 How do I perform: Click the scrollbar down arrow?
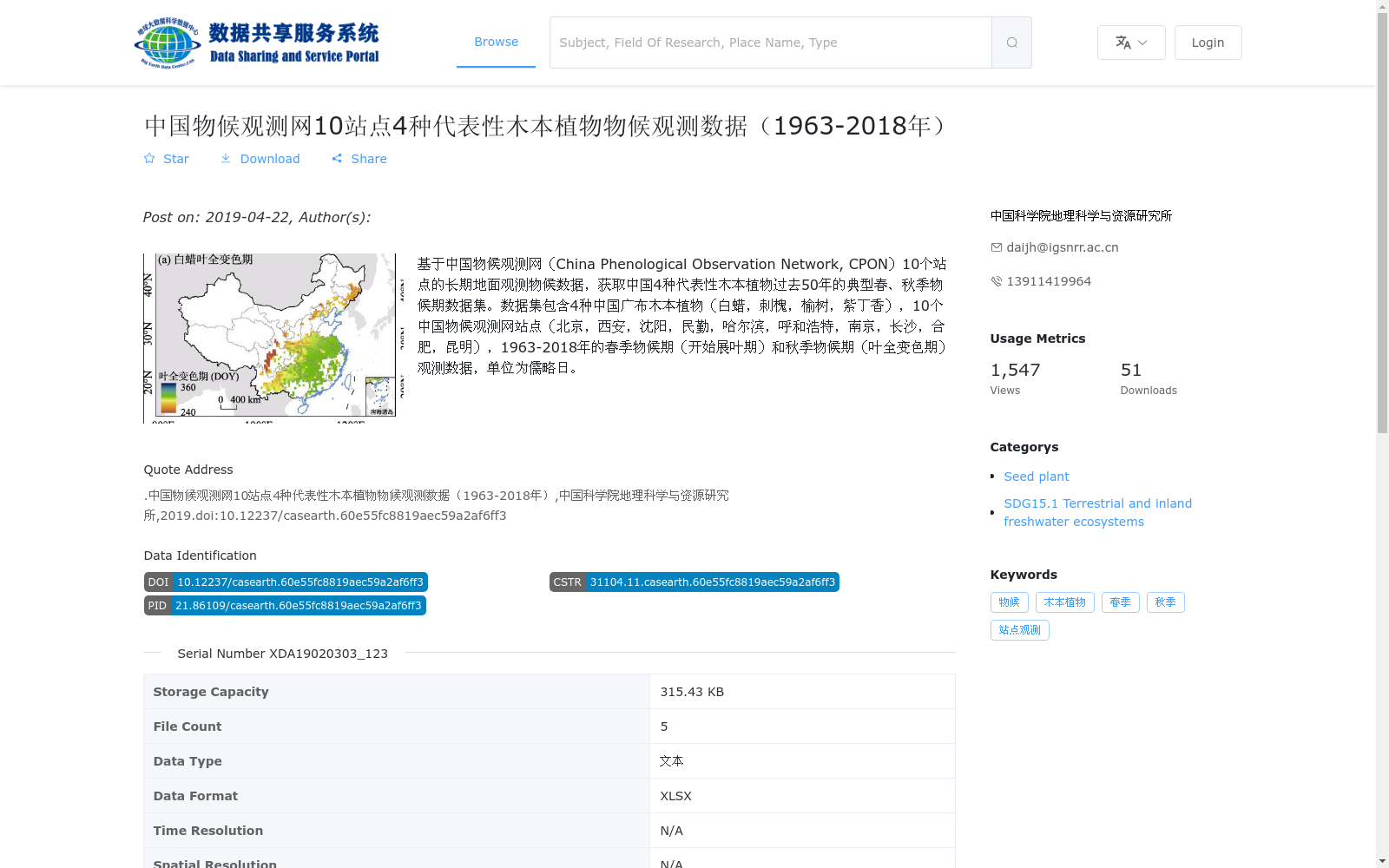pos(1382,861)
